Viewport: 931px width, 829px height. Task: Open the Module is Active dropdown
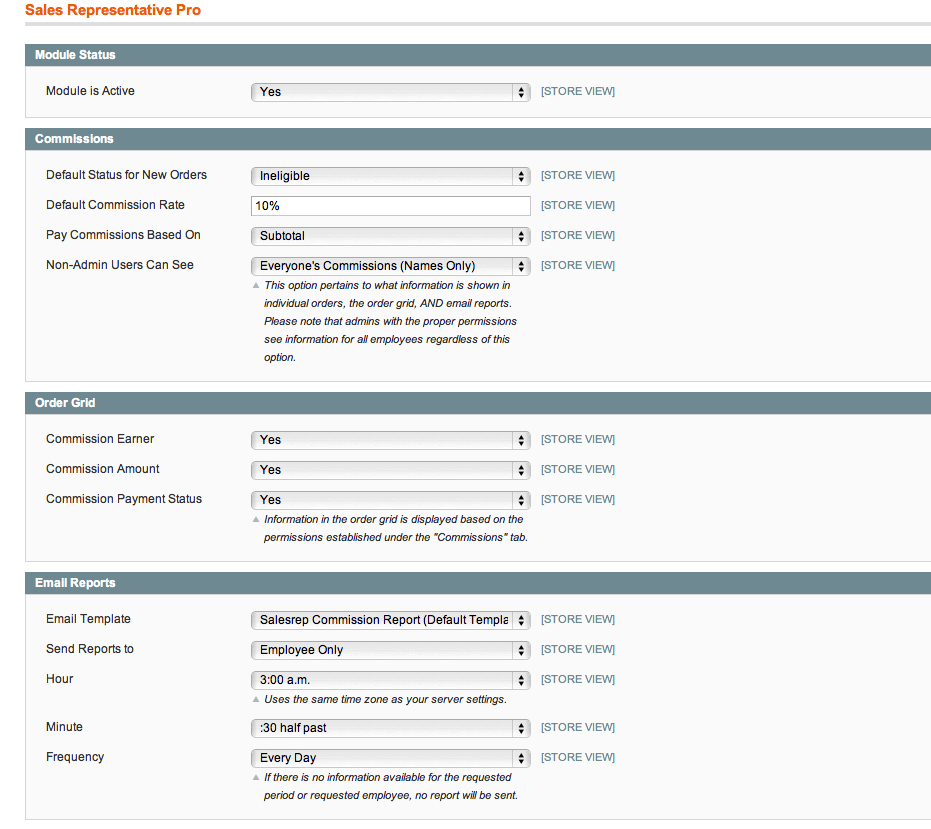pyautogui.click(x=390, y=92)
